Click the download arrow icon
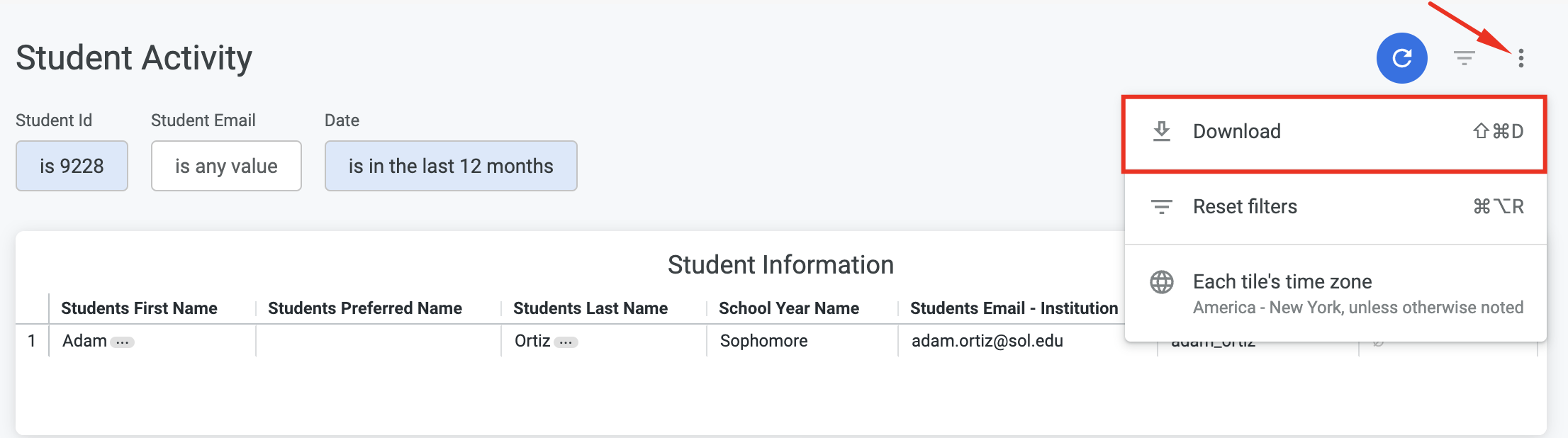 [x=1162, y=131]
